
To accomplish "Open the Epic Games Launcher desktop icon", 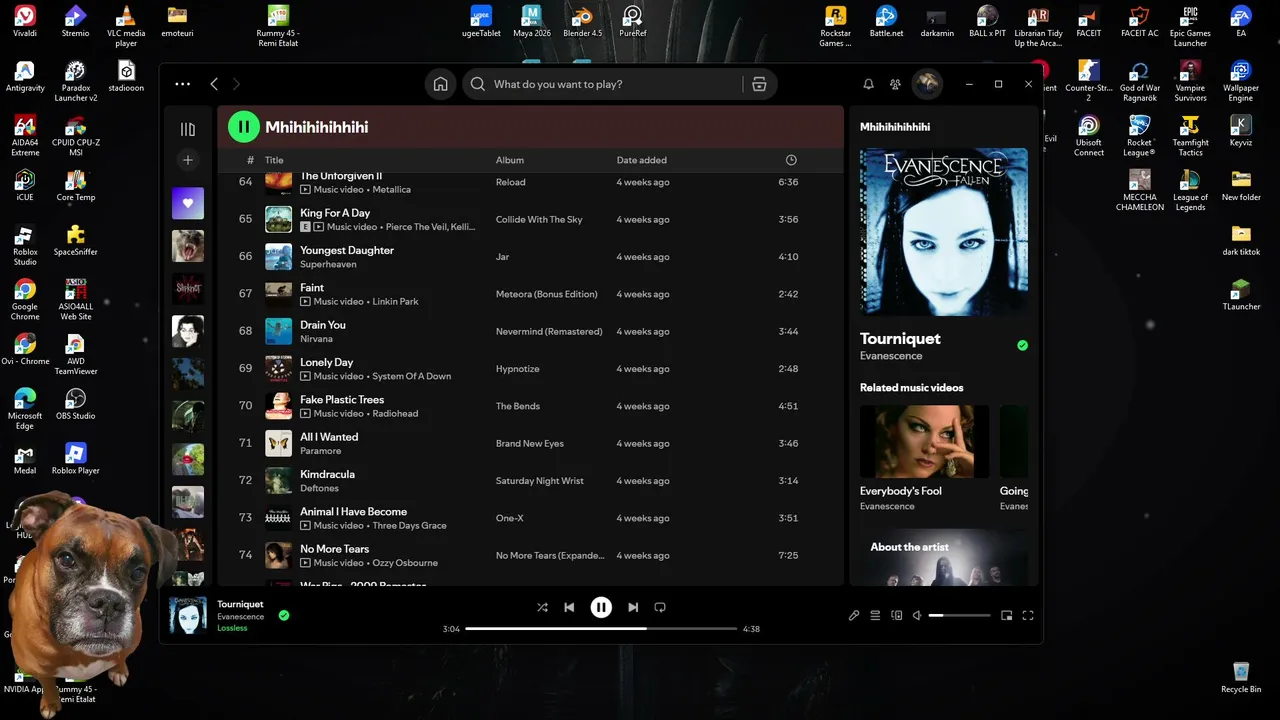I will click(1190, 26).
